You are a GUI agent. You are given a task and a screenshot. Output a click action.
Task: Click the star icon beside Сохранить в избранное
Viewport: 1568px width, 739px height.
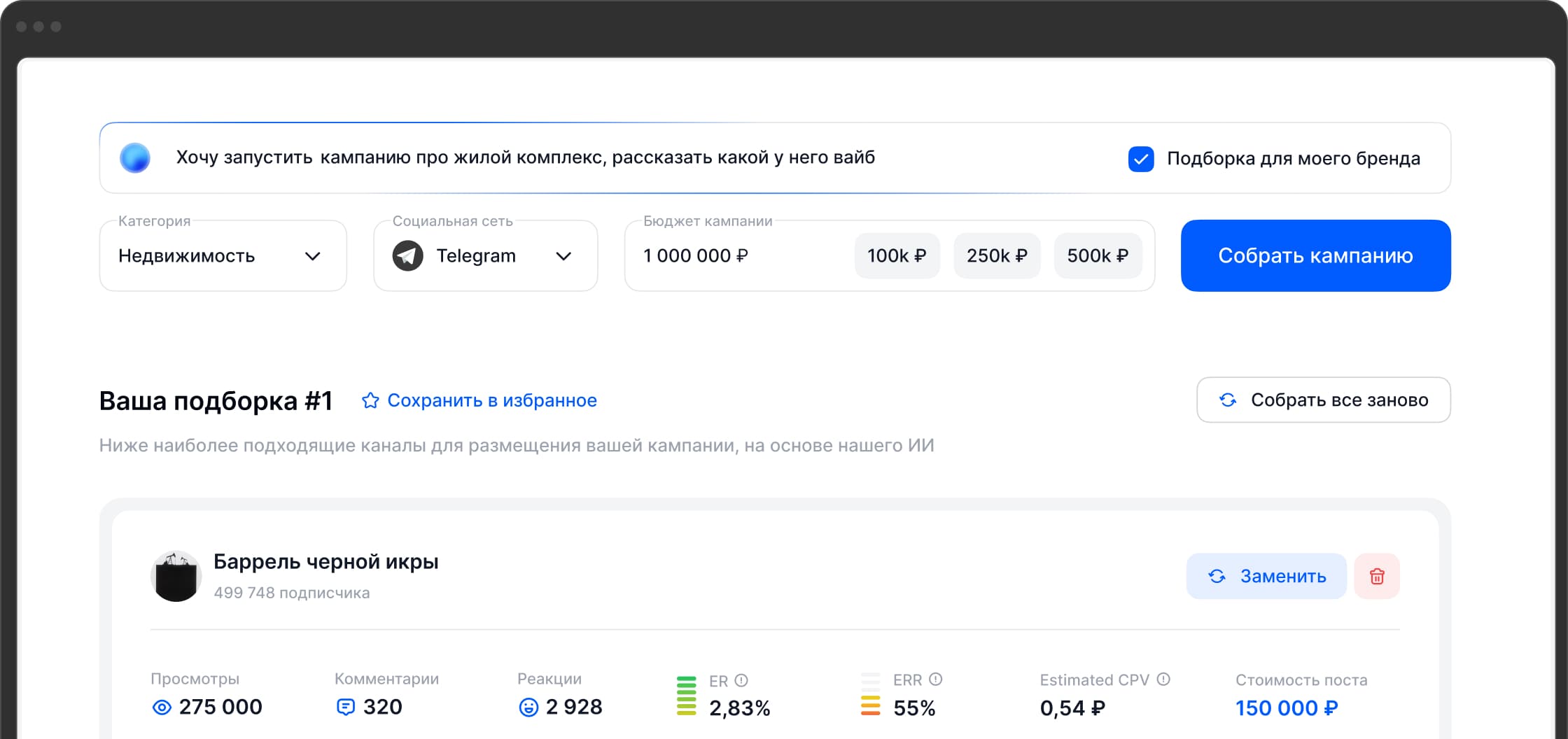[370, 400]
